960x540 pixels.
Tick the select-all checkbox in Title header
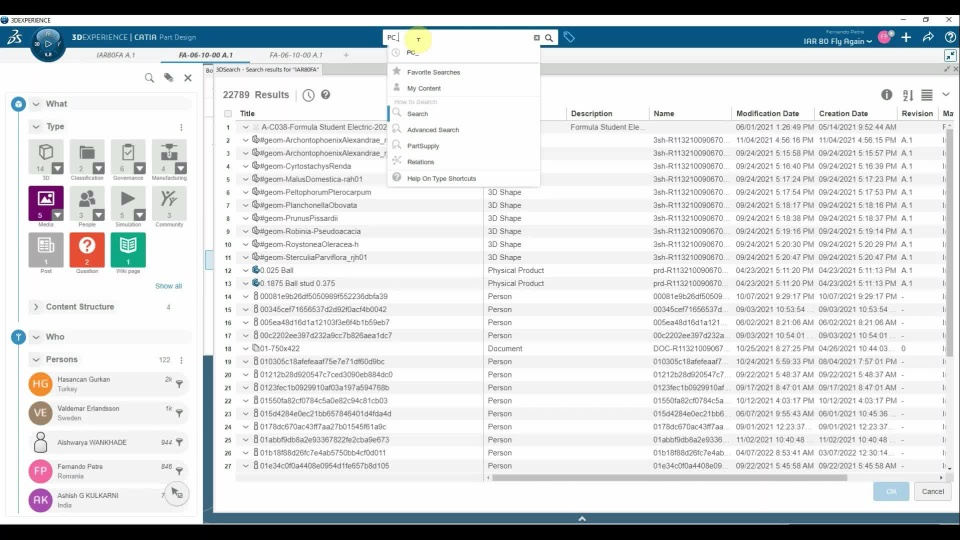228,113
